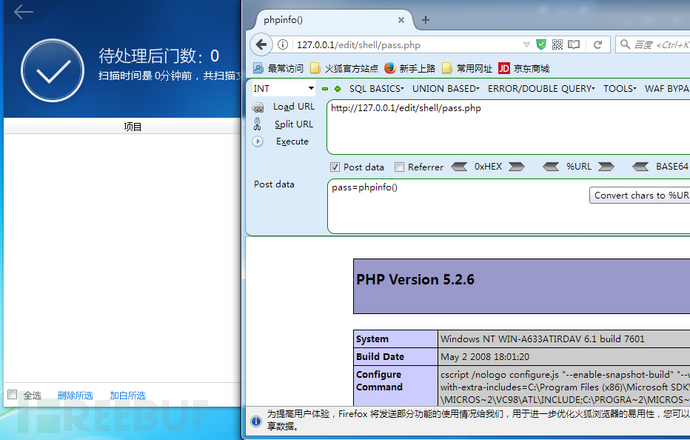Click the back arrow in the scanner window

23,12
